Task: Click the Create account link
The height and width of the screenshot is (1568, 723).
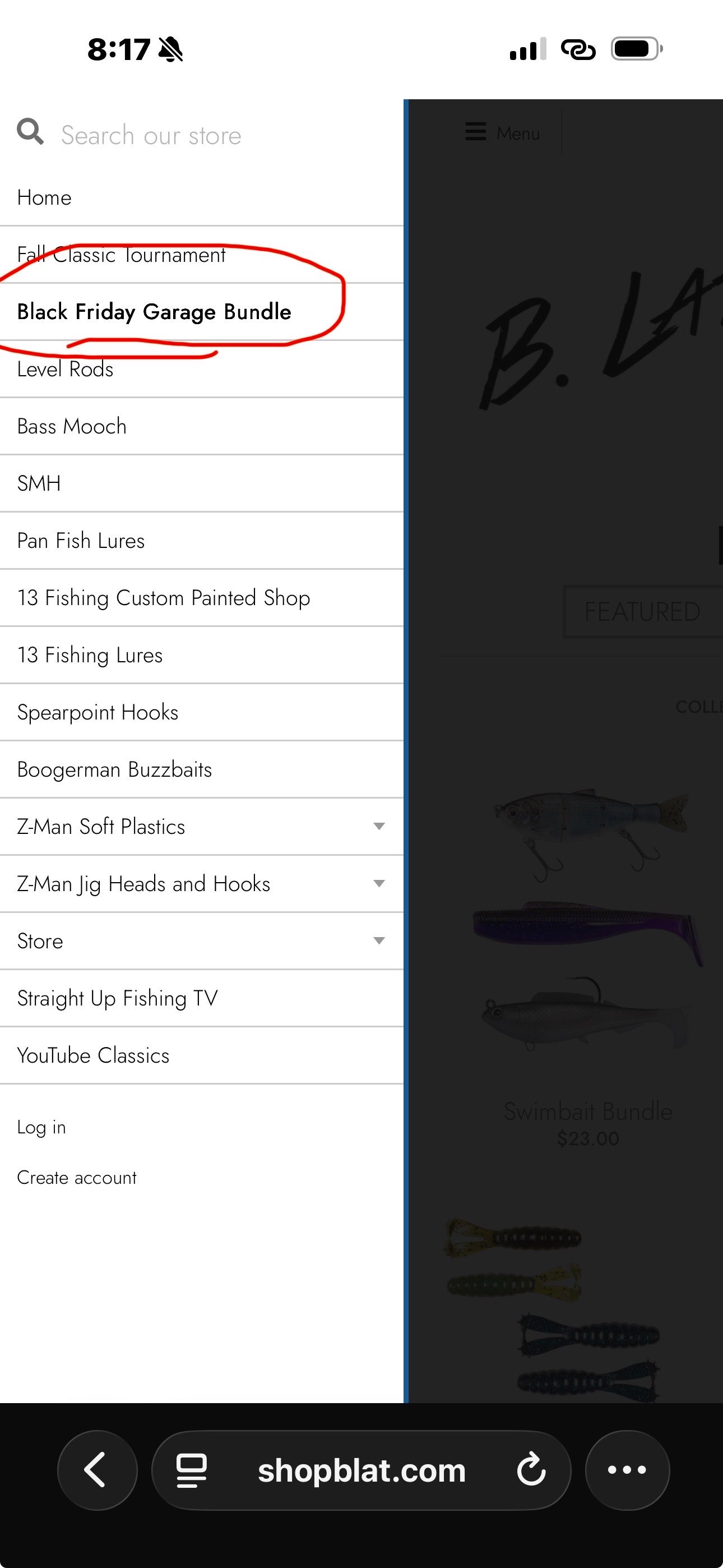Action: pyautogui.click(x=77, y=1177)
